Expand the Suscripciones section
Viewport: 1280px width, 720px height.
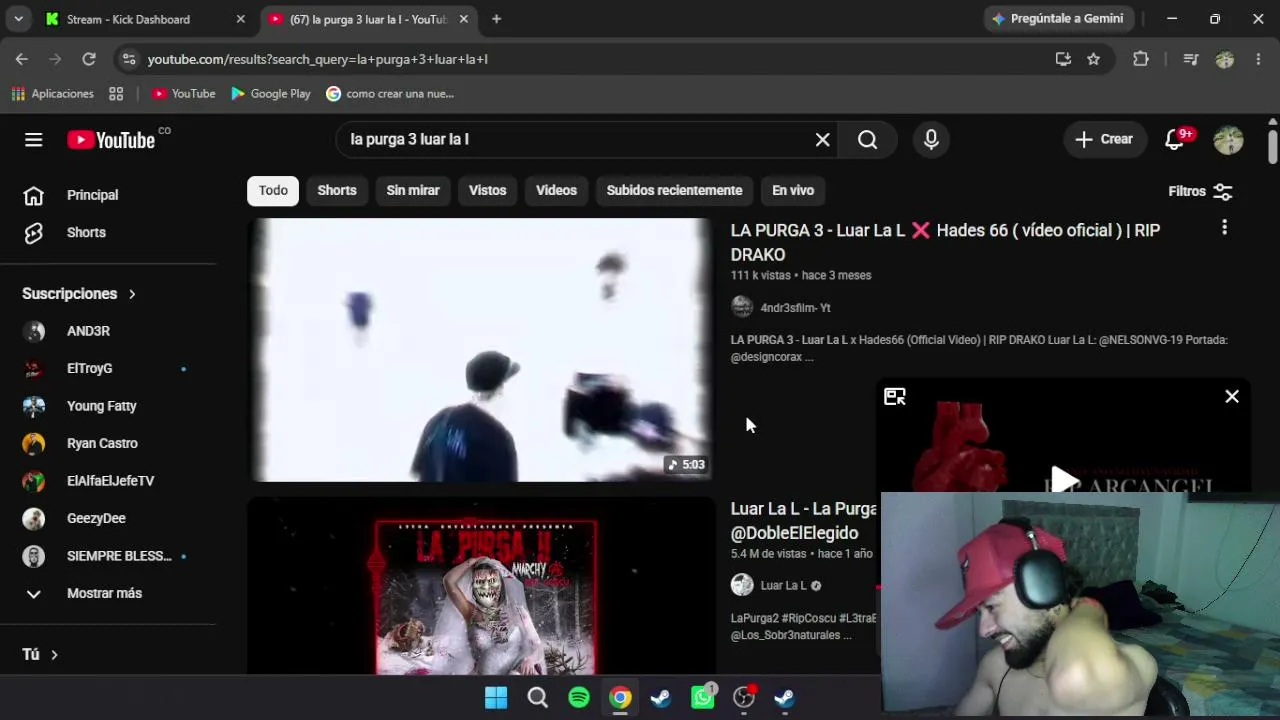(79, 294)
